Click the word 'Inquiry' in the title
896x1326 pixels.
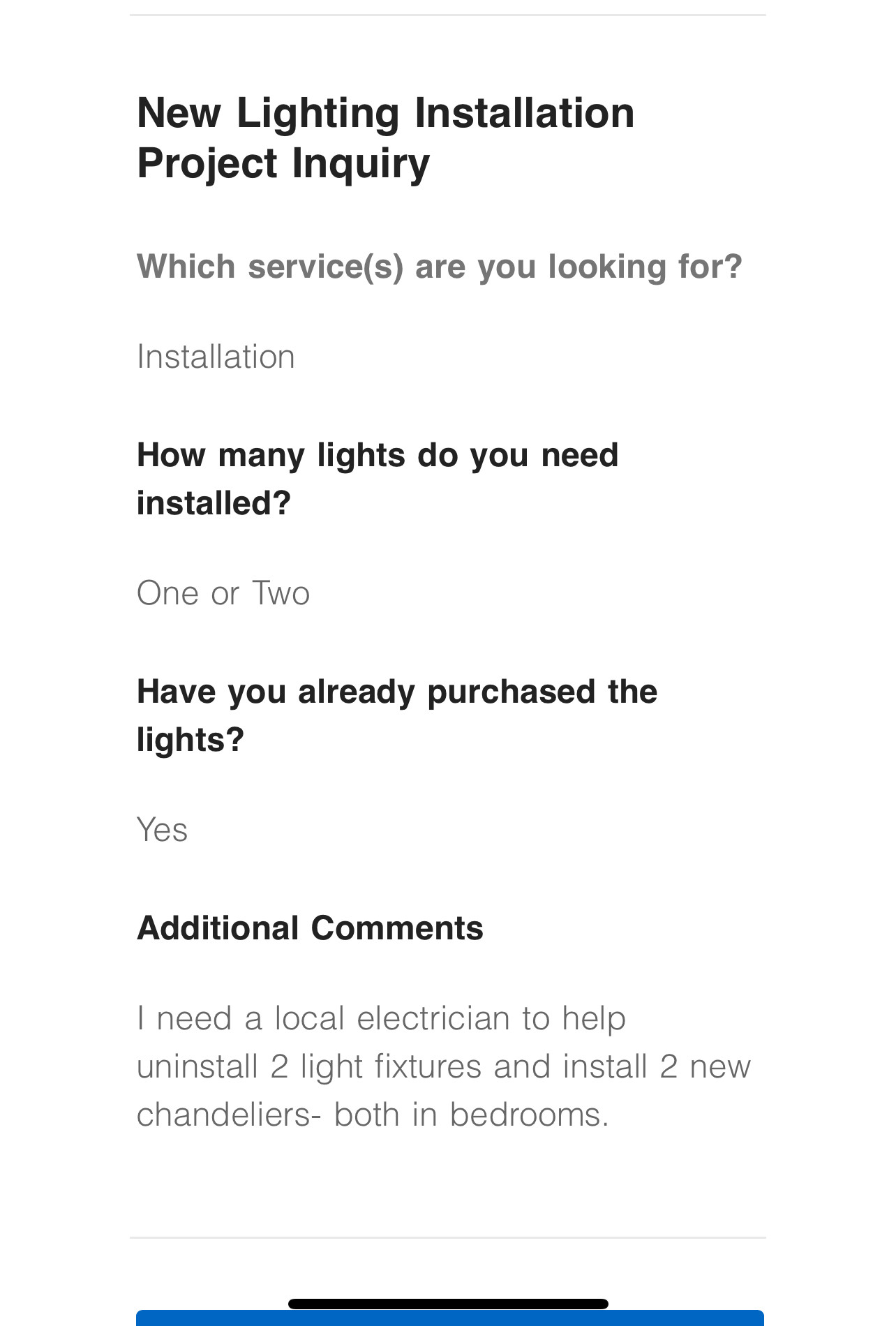point(360,164)
